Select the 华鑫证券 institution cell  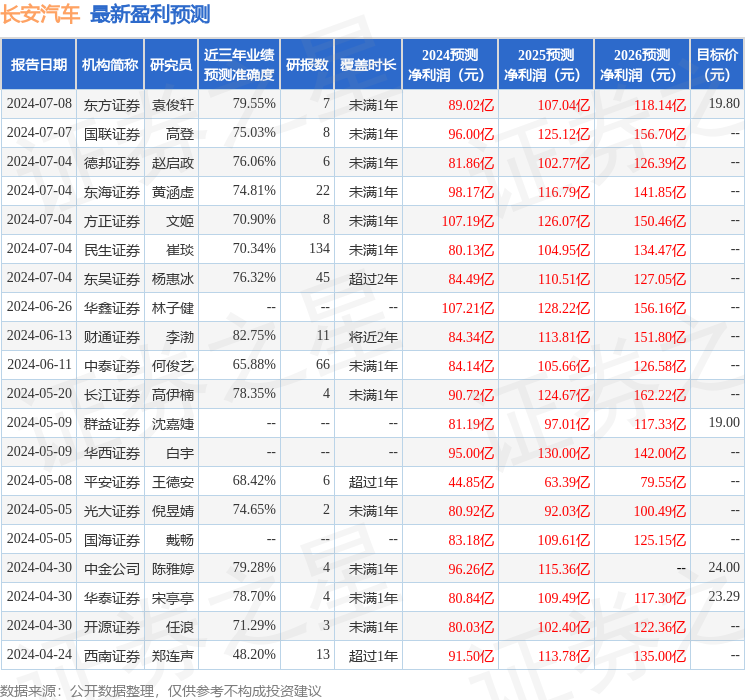click(x=112, y=308)
